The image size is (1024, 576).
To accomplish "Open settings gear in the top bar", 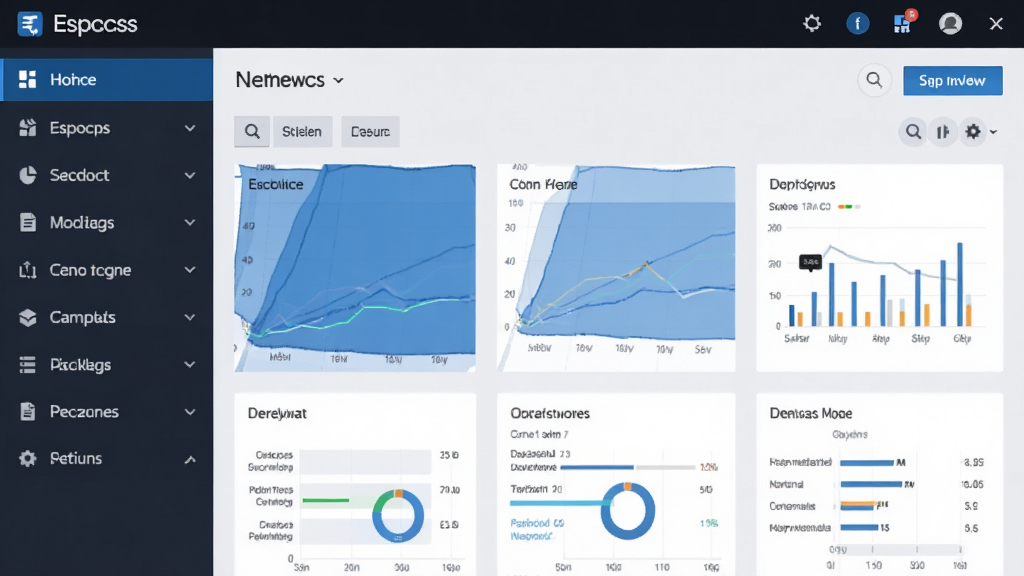I will click(x=812, y=24).
